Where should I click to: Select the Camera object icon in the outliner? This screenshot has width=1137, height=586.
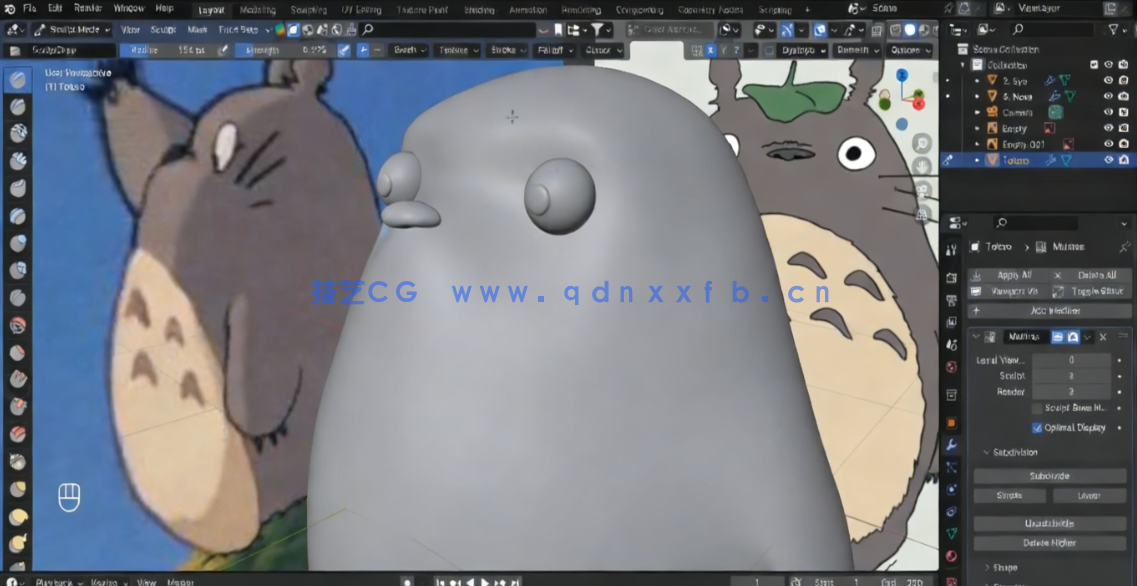(x=993, y=110)
